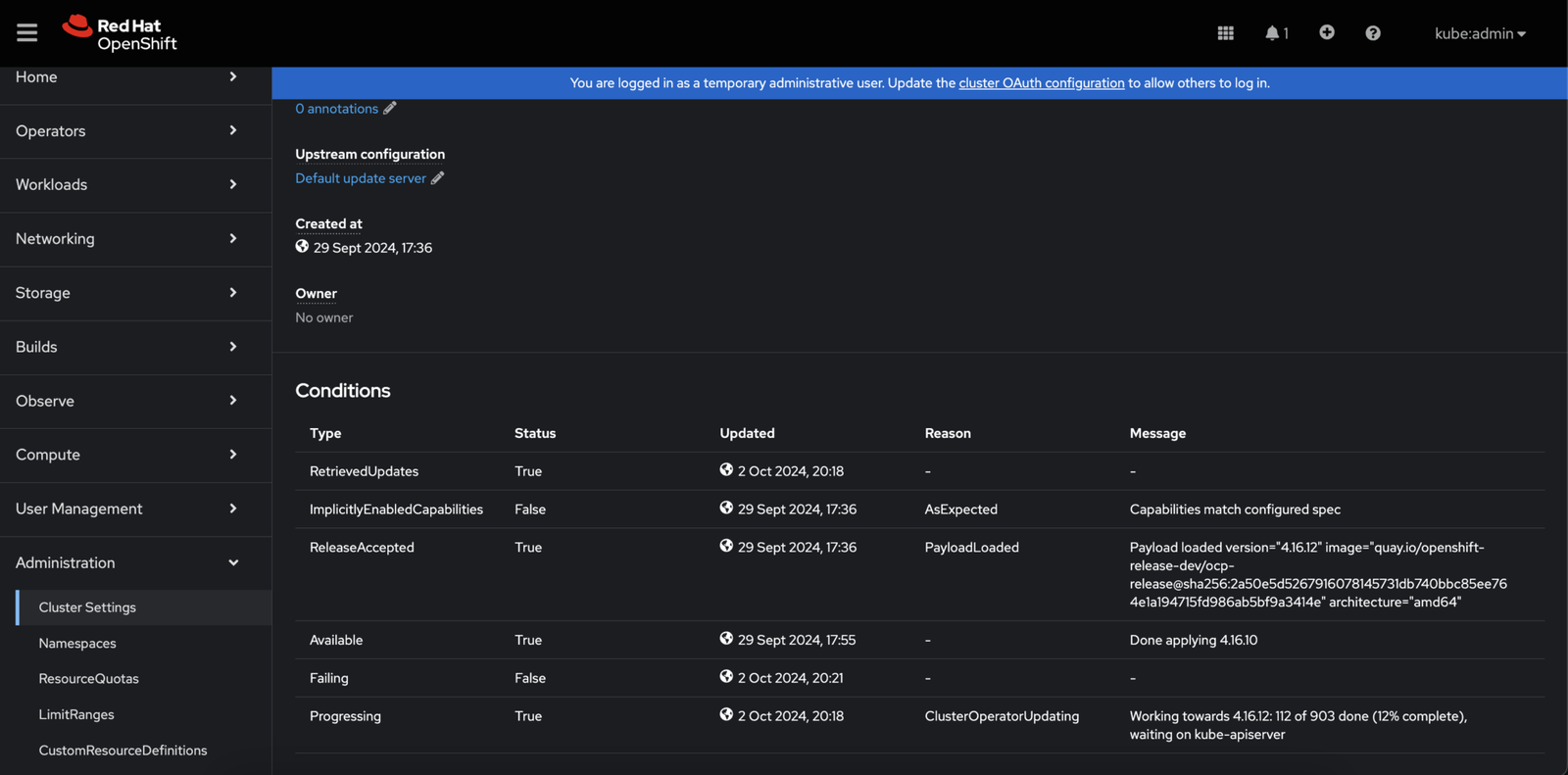Open the help question-mark menu
Screen dimensions: 1568x775
point(1373,33)
